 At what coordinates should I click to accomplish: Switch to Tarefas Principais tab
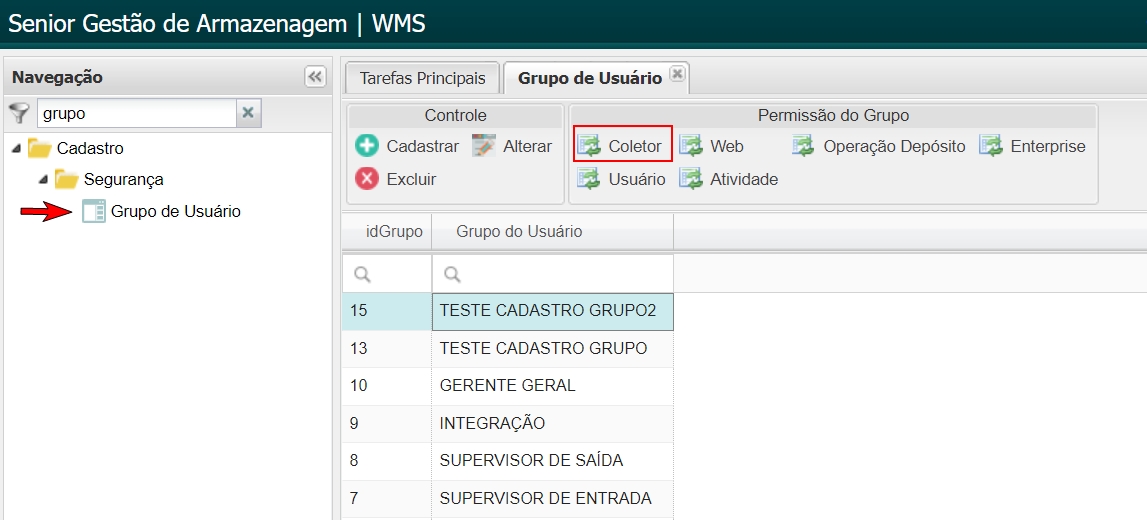tap(422, 78)
